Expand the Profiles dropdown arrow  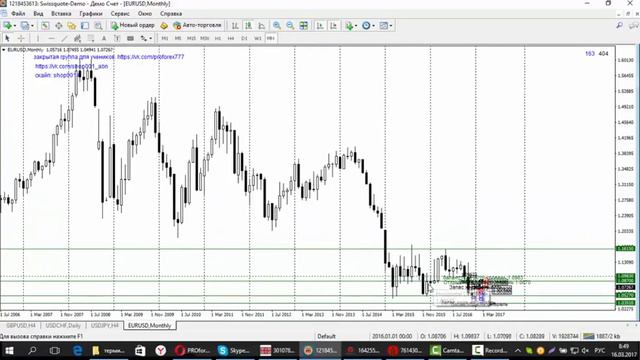[32, 26]
